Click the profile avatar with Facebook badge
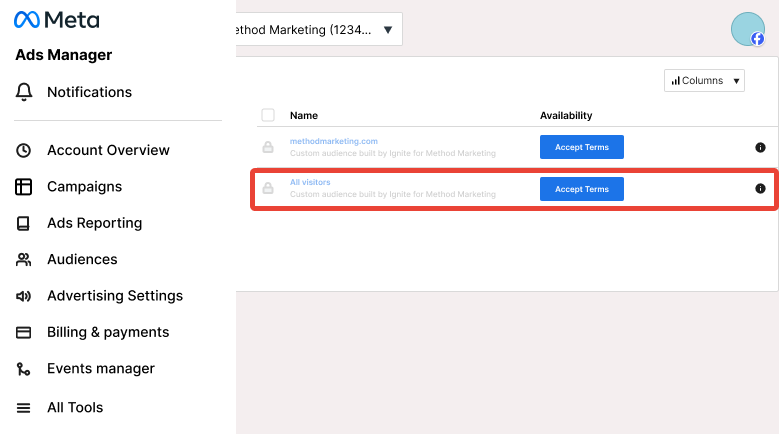This screenshot has width=779, height=434. pos(748,29)
